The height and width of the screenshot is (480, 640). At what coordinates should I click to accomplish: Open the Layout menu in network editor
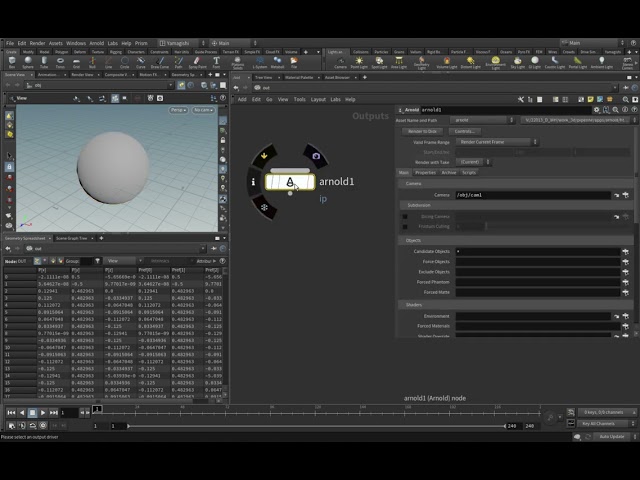click(x=318, y=99)
